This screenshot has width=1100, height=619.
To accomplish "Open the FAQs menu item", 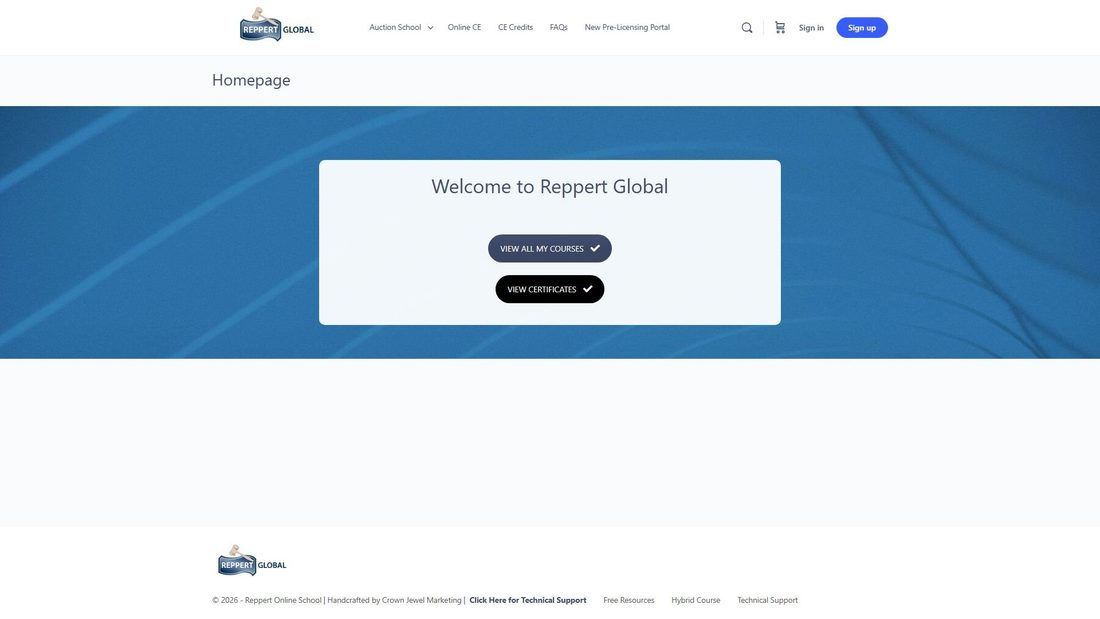I will pyautogui.click(x=558, y=27).
